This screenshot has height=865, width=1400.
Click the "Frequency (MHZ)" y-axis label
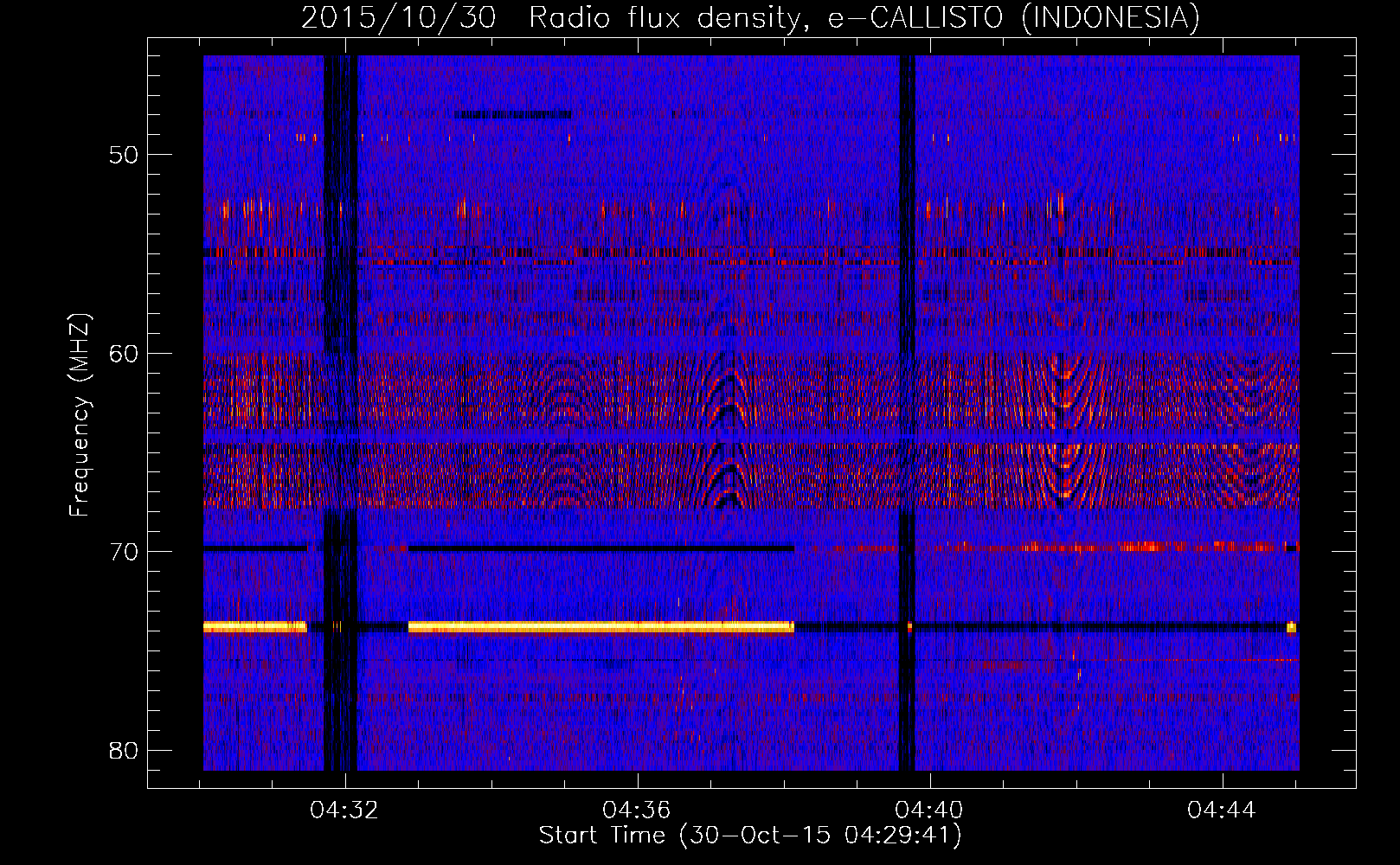pos(80,415)
